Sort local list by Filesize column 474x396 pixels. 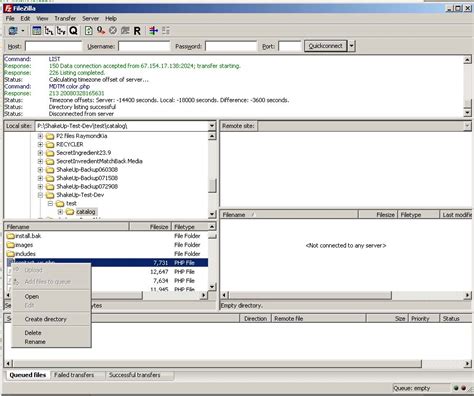(150, 227)
